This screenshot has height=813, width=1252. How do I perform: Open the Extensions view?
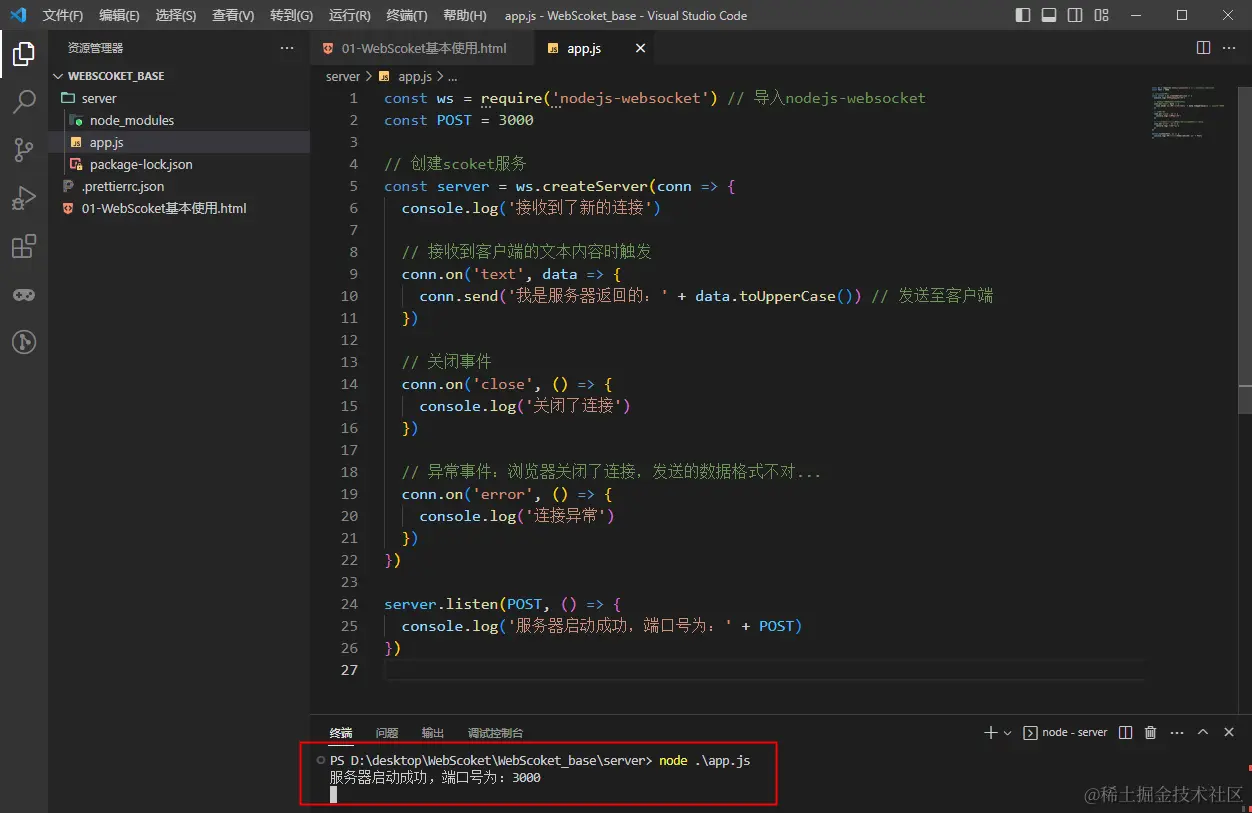[24, 246]
